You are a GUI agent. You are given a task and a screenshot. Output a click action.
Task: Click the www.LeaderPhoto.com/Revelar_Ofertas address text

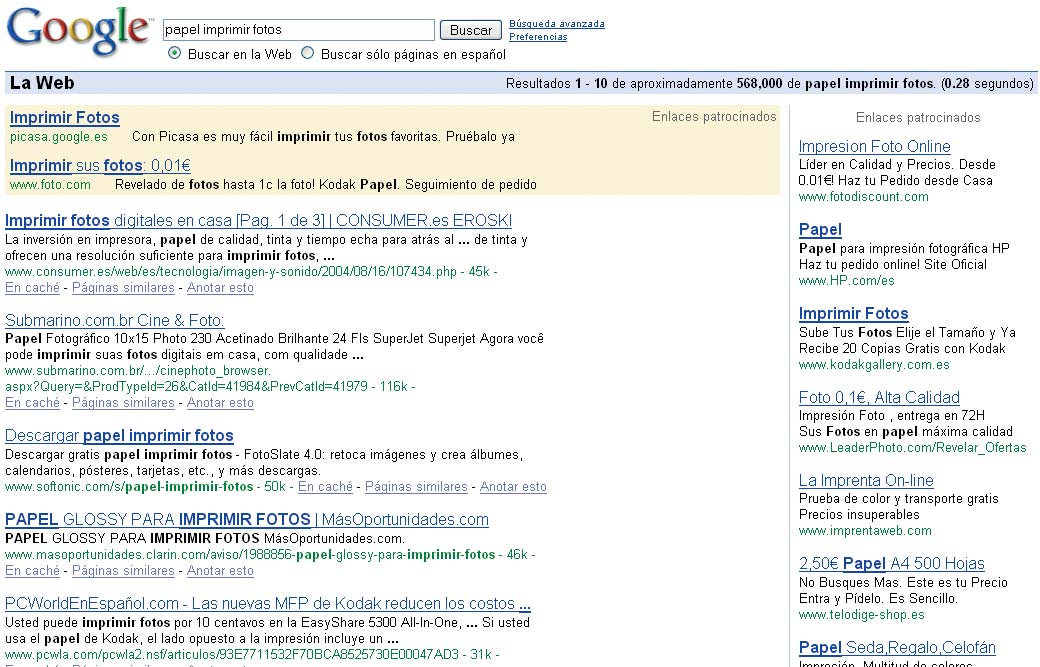912,448
